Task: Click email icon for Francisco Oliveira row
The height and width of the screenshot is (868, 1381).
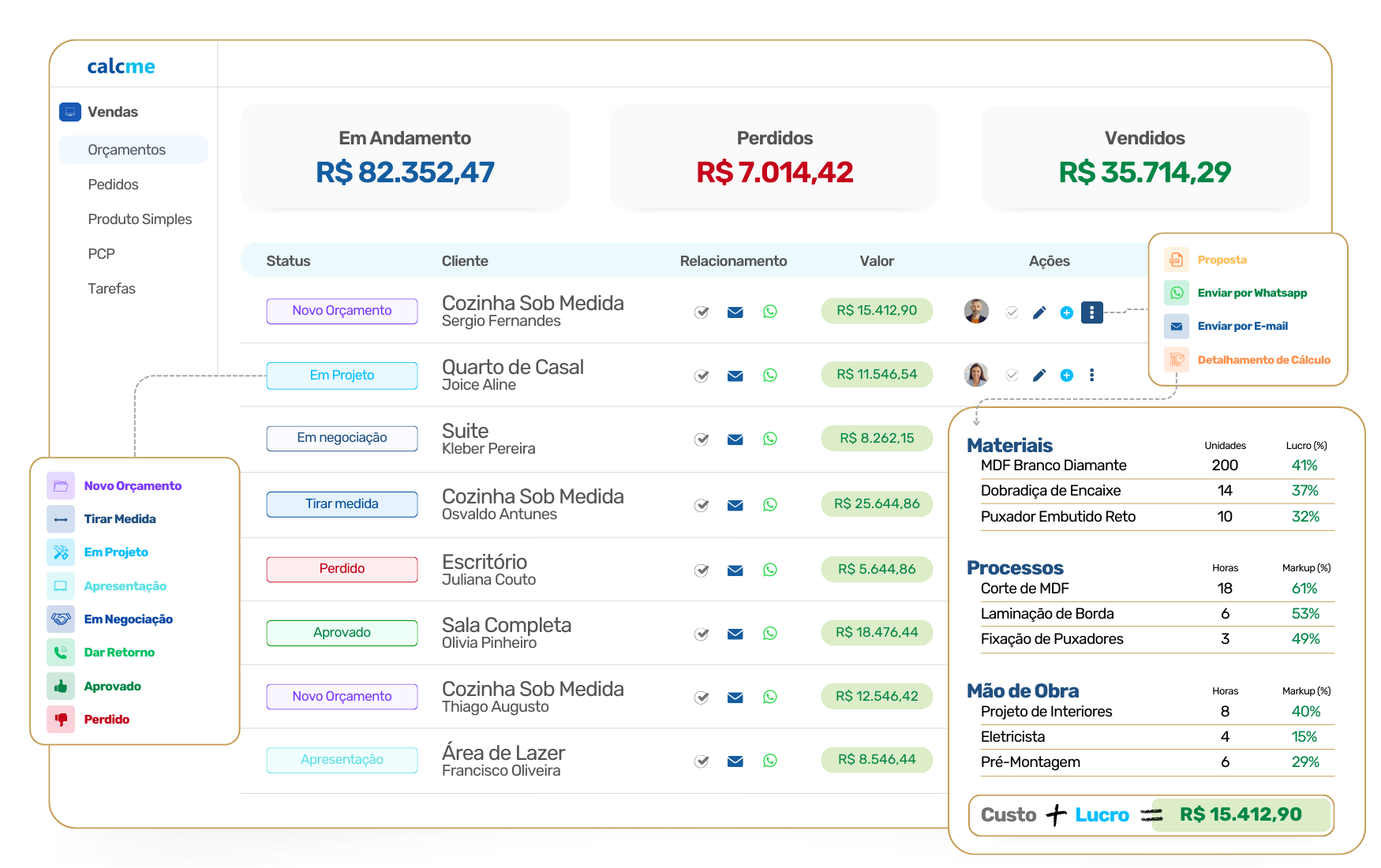Action: [735, 761]
